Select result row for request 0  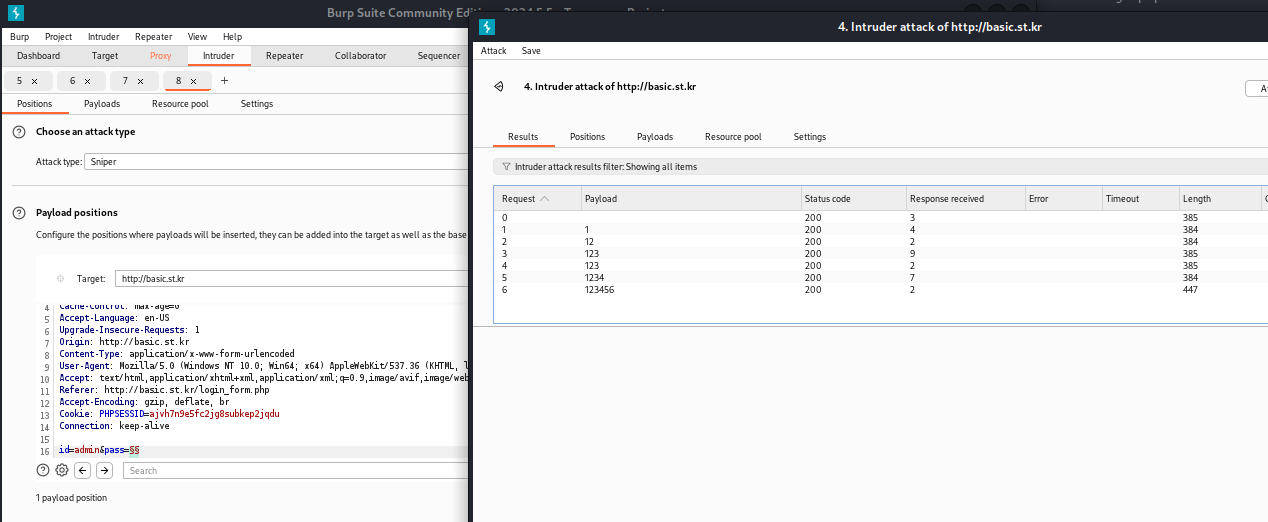pyautogui.click(x=880, y=218)
